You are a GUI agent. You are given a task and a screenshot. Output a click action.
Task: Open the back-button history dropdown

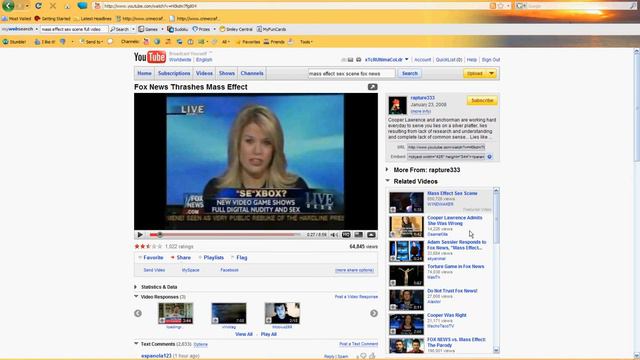coord(27,6)
